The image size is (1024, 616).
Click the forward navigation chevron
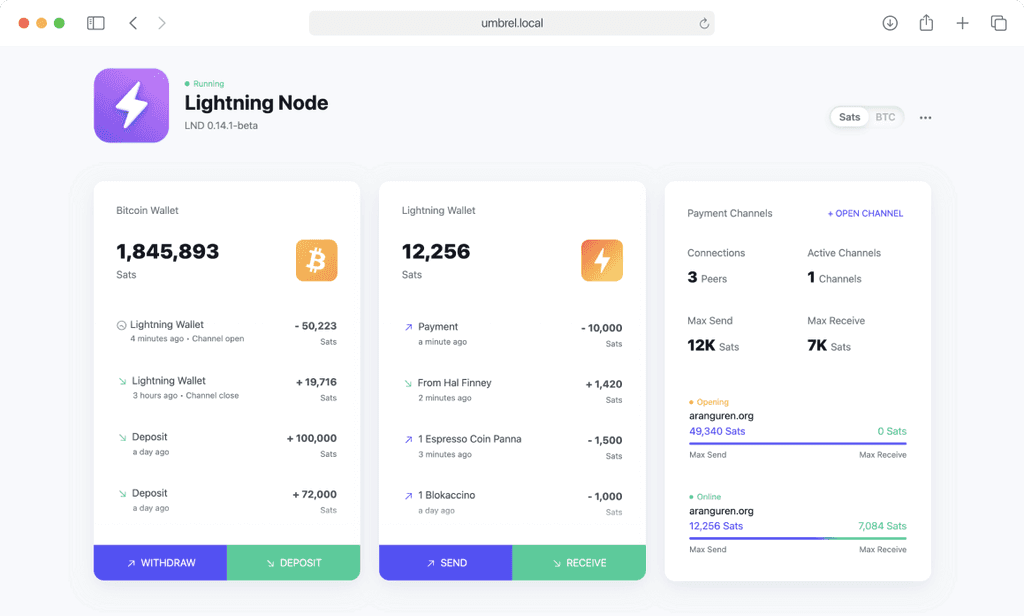[x=162, y=22]
